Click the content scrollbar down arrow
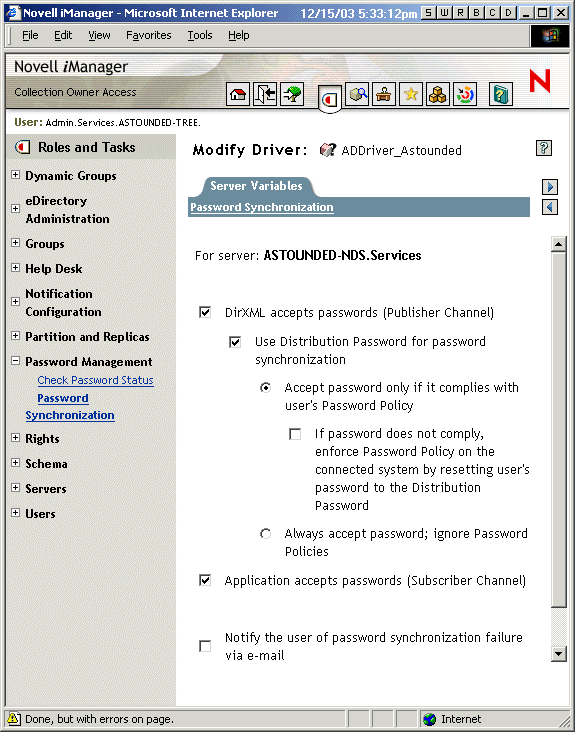This screenshot has width=575, height=732. (558, 654)
